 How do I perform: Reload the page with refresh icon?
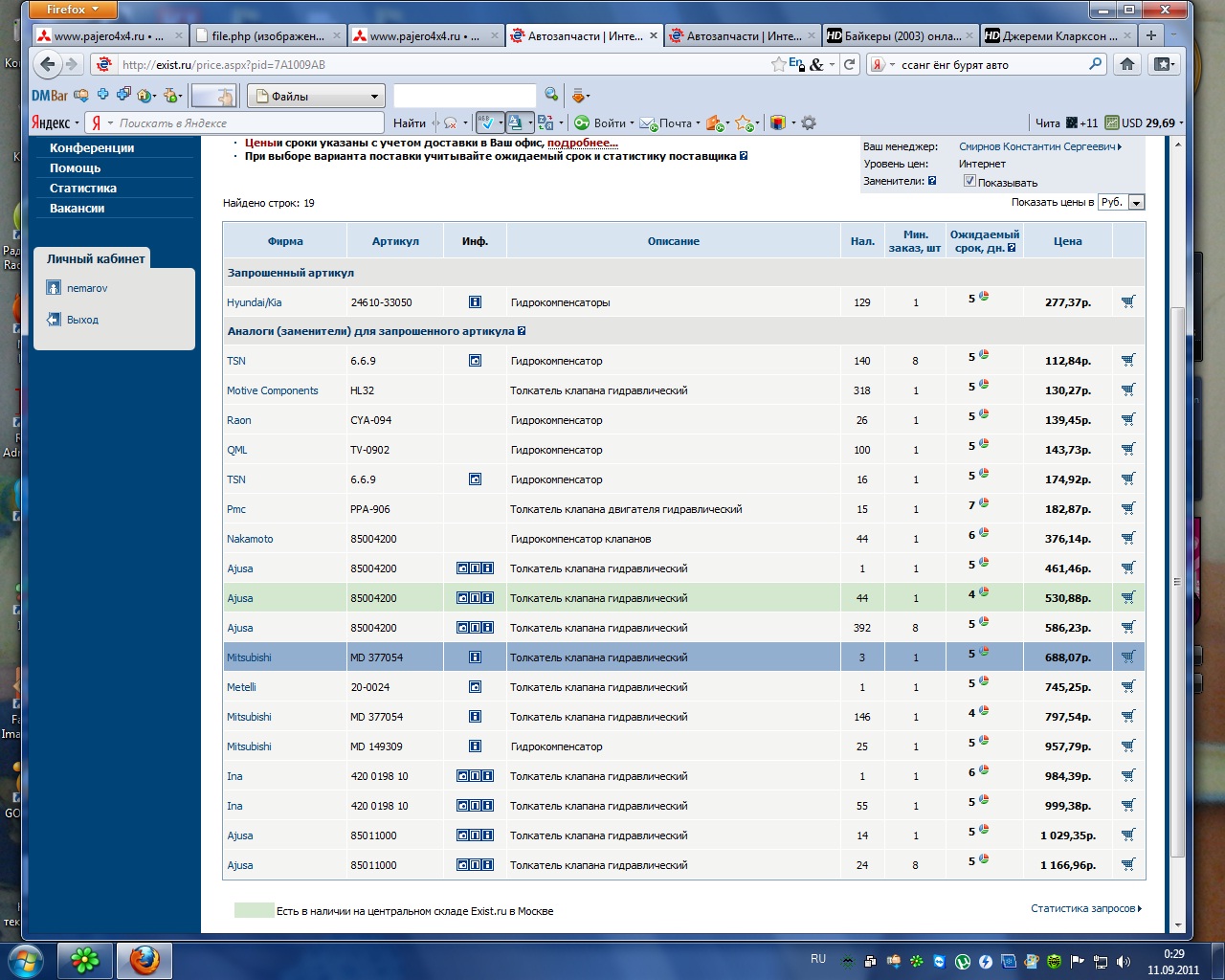tap(849, 64)
